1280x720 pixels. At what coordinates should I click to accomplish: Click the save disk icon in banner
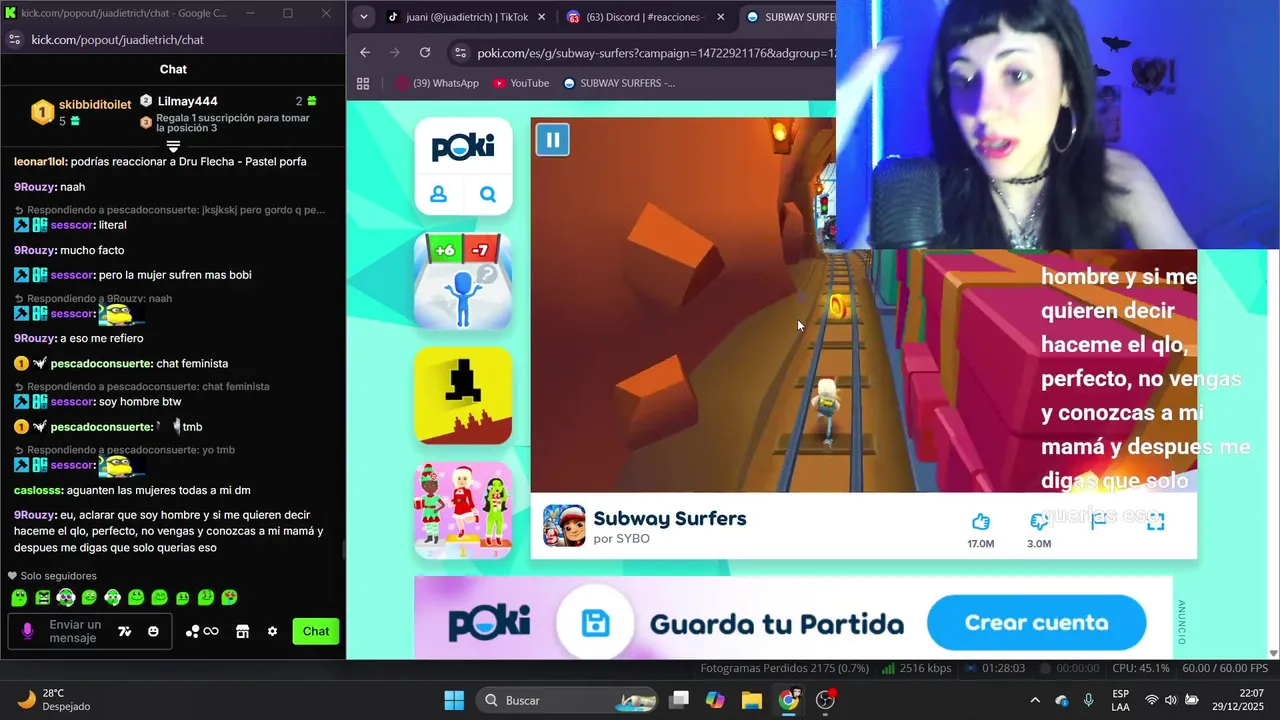pos(595,624)
